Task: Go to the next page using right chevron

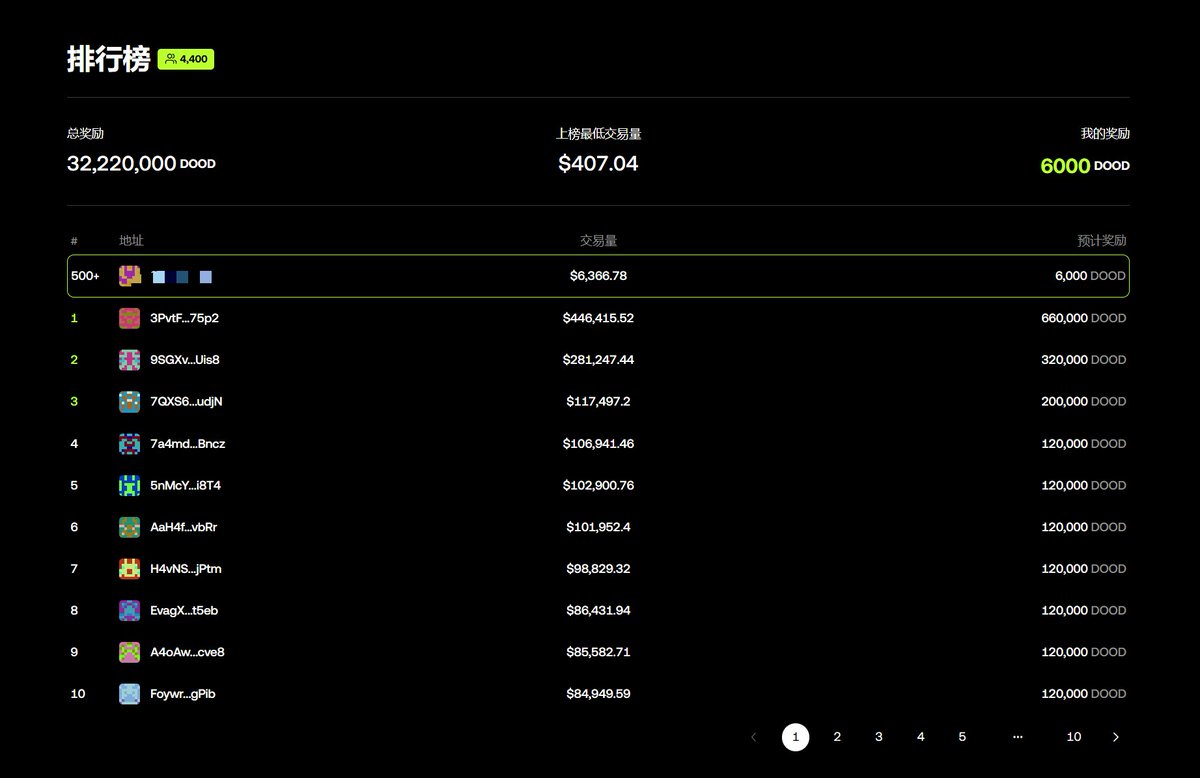Action: point(1116,737)
